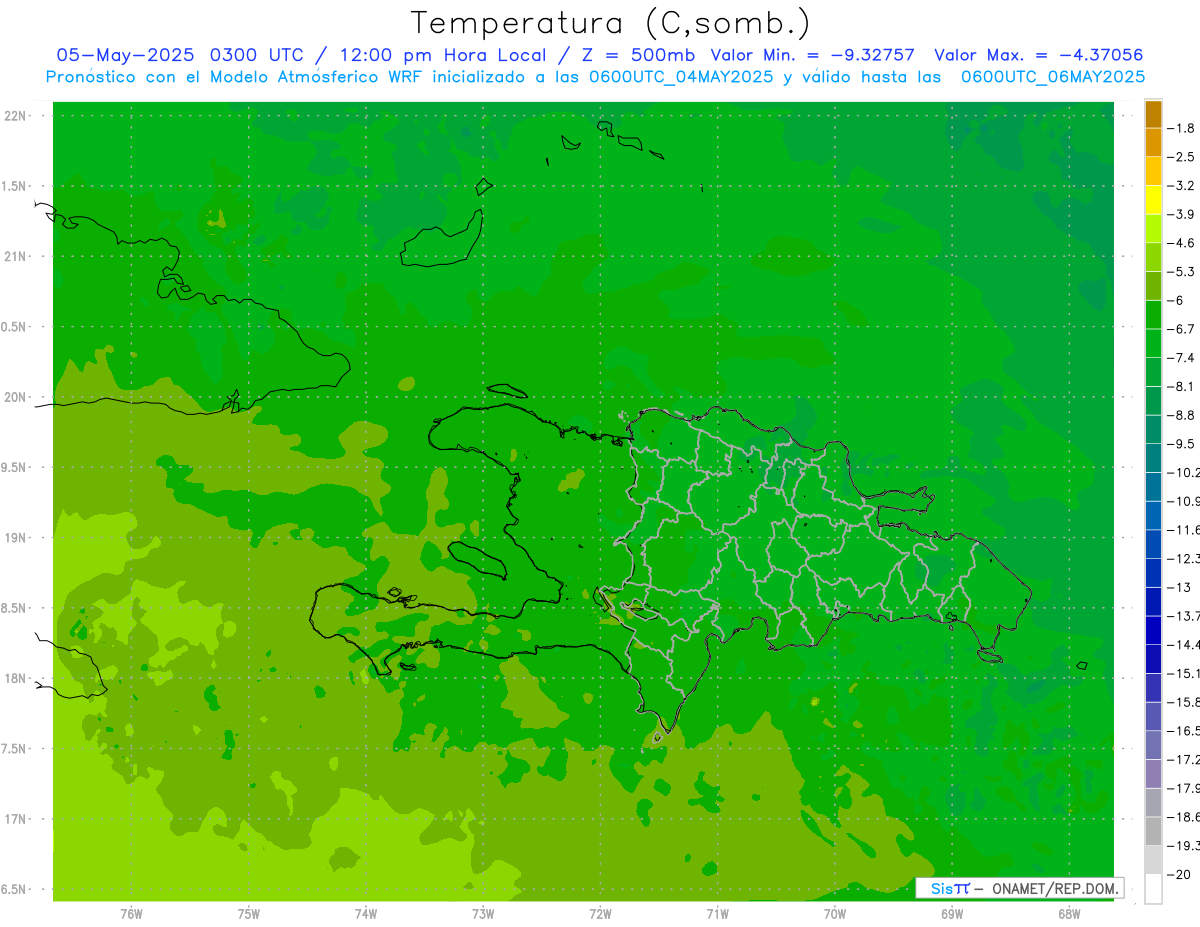The width and height of the screenshot is (1200, 927).
Task: Click the '71W' longitude label
Action: tap(717, 914)
